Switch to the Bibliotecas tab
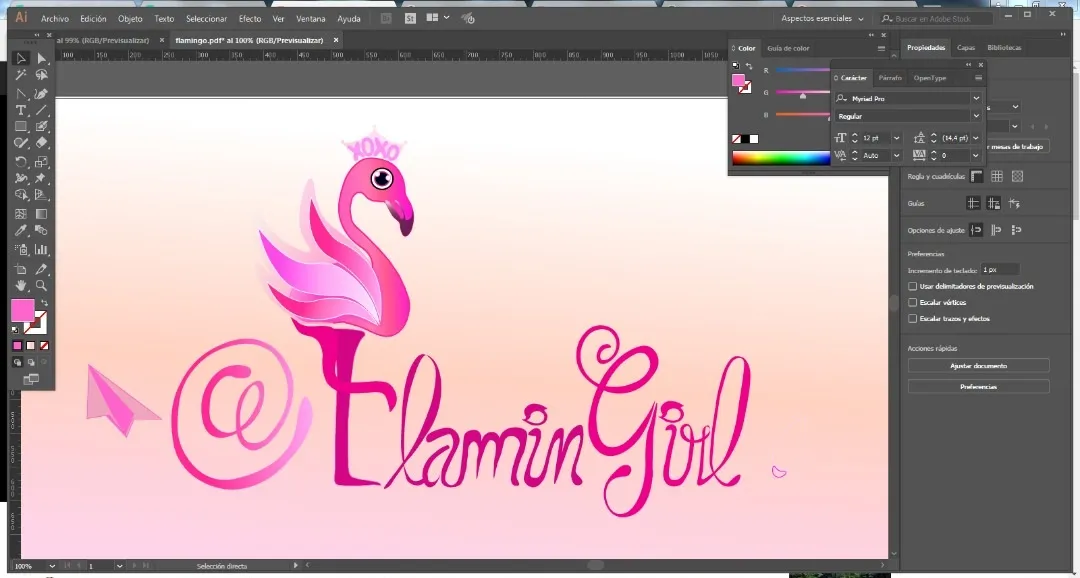Viewport: 1080px width, 578px height. coord(1004,48)
